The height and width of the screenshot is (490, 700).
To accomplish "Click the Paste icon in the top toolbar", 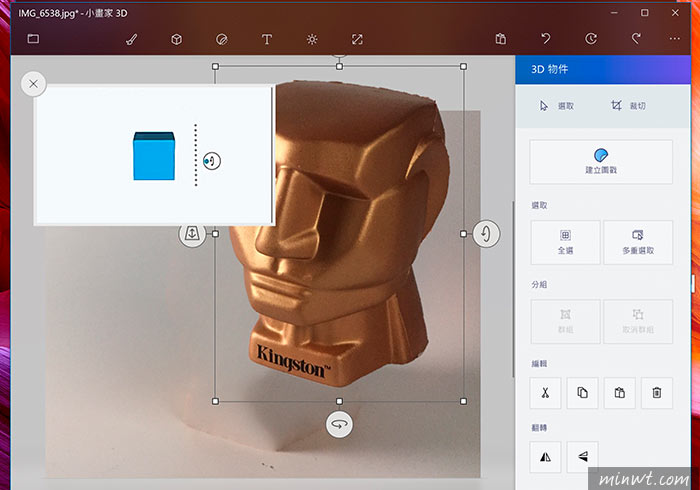I will [501, 39].
